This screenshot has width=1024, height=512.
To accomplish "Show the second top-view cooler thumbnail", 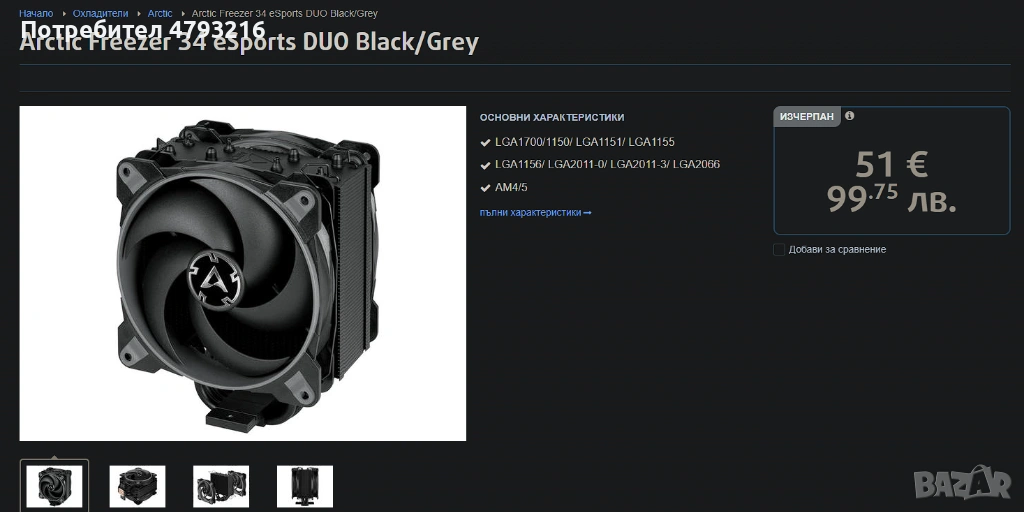I will (x=137, y=487).
